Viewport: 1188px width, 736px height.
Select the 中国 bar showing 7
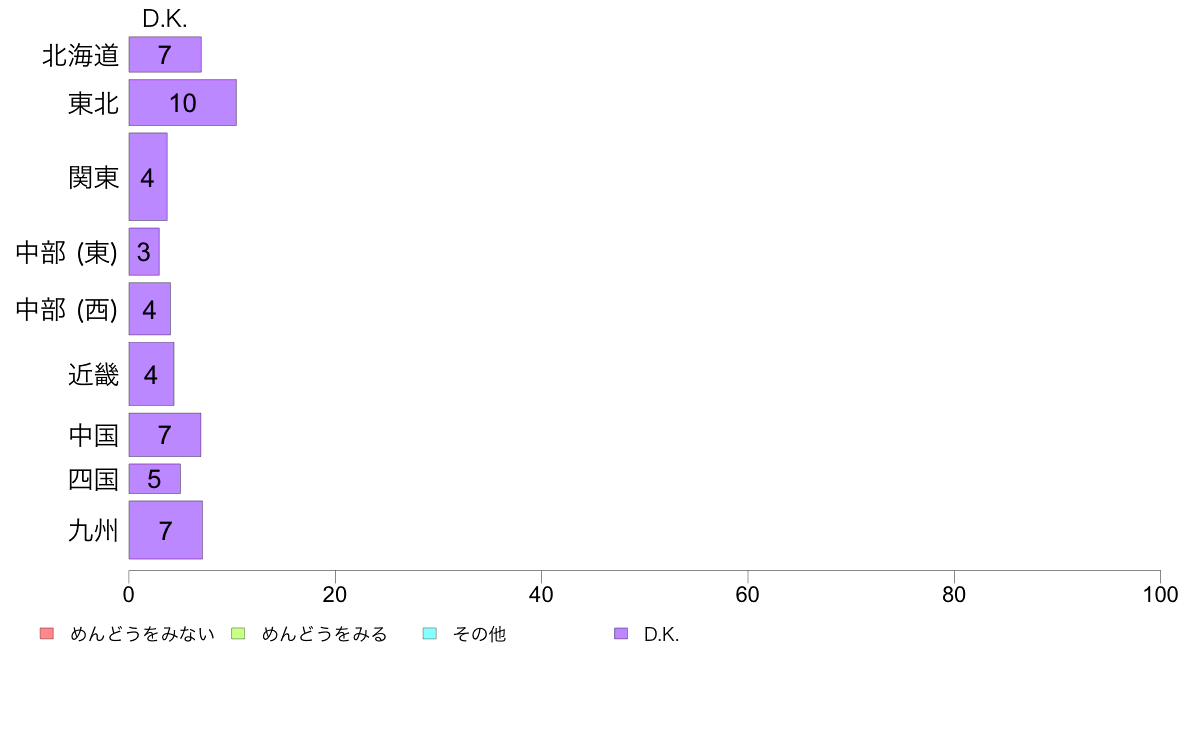[x=164, y=434]
